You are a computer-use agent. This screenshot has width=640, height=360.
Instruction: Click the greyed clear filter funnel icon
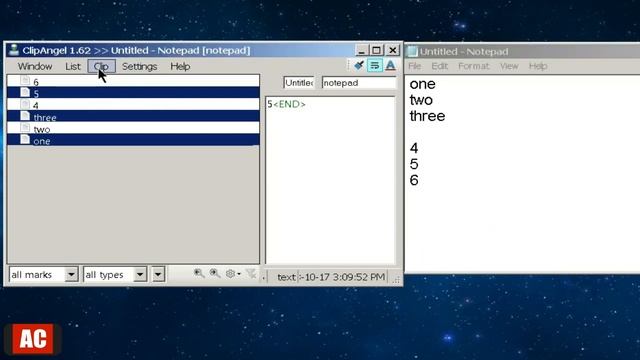251,273
